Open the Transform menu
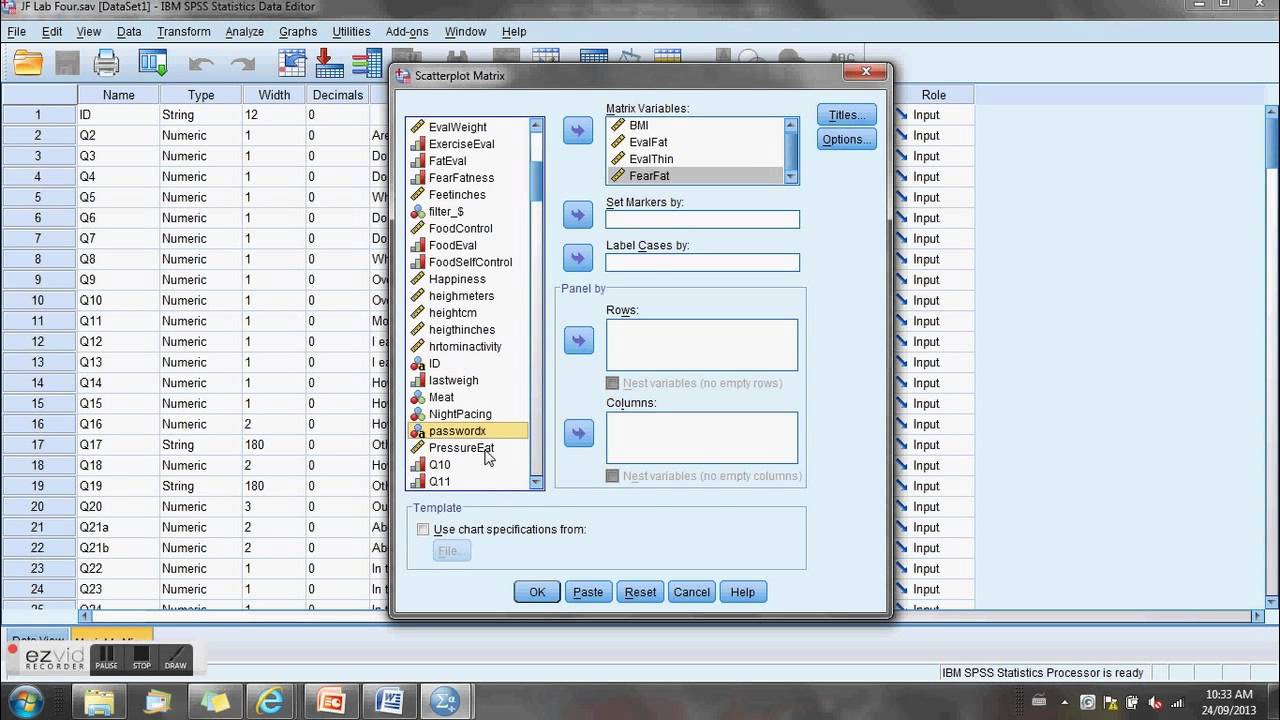The height and width of the screenshot is (720, 1280). pyautogui.click(x=183, y=32)
